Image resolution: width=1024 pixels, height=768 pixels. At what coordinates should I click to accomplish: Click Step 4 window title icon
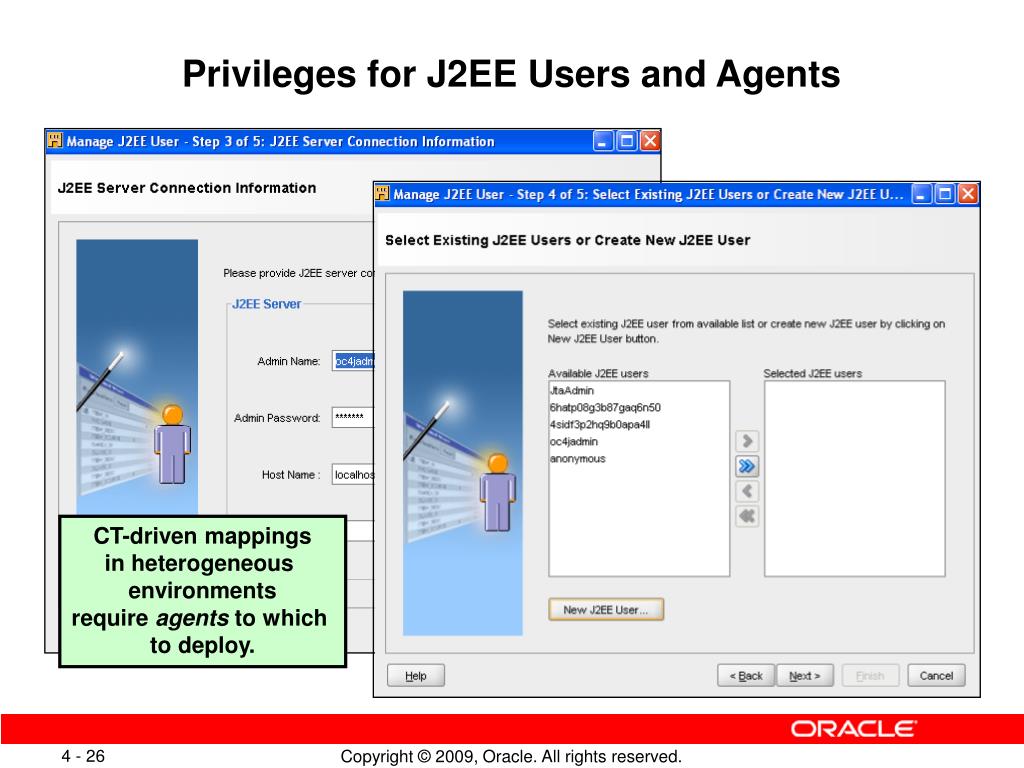click(382, 194)
